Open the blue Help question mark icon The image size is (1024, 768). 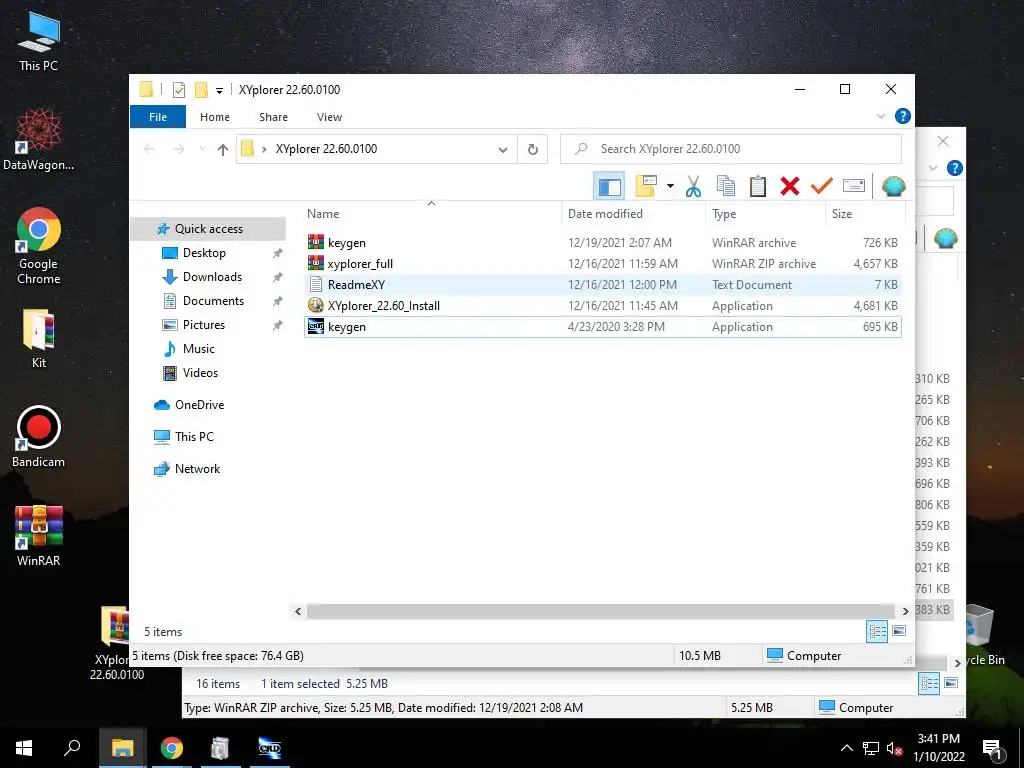(903, 116)
